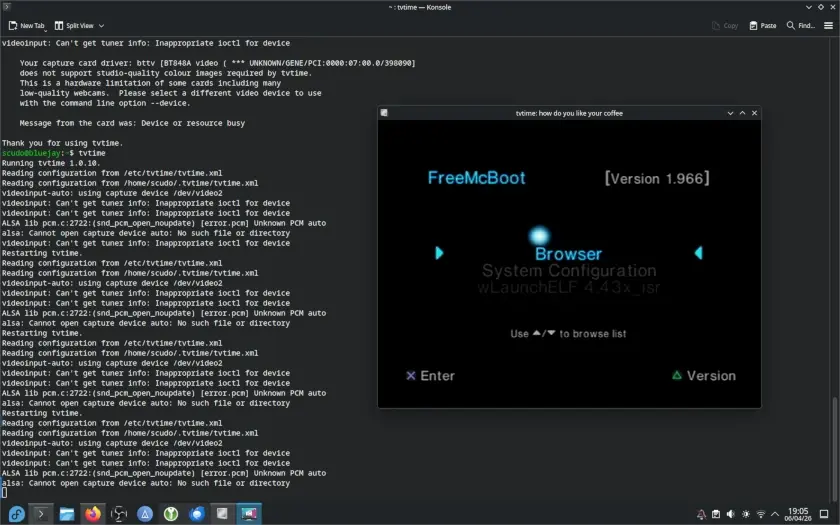Viewport: 840px width, 525px height.
Task: Click the X Enter prompt
Action: click(x=430, y=376)
